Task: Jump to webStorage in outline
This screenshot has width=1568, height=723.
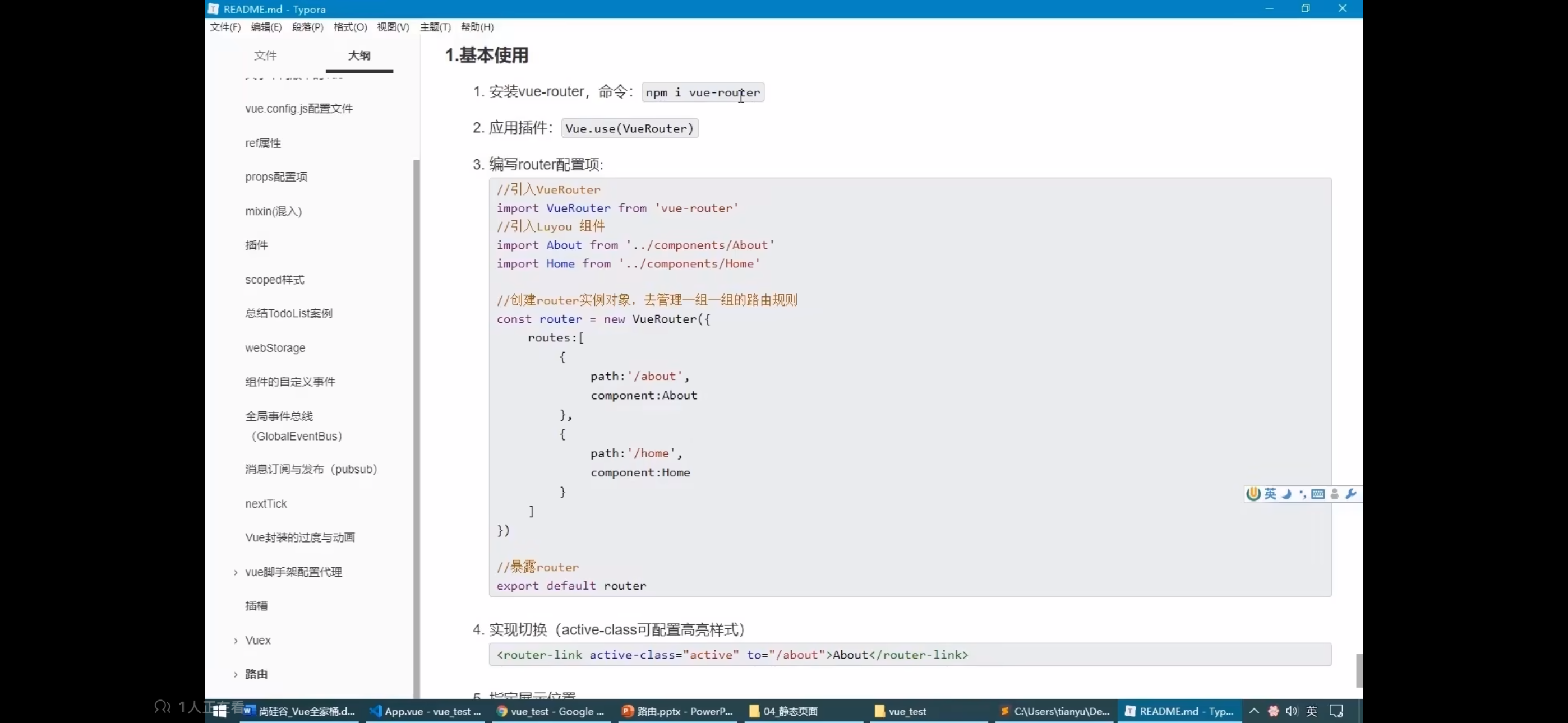Action: pos(275,348)
